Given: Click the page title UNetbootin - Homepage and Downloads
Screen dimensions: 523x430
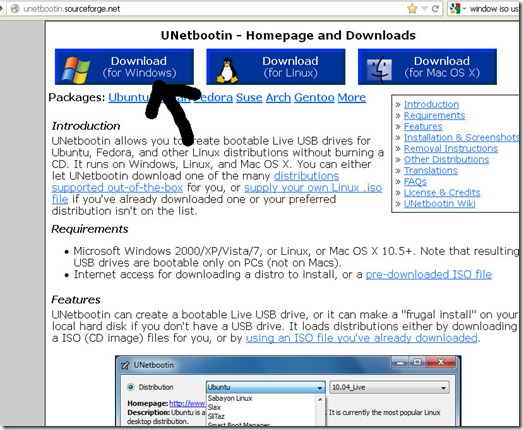Looking at the screenshot, I should [x=288, y=35].
